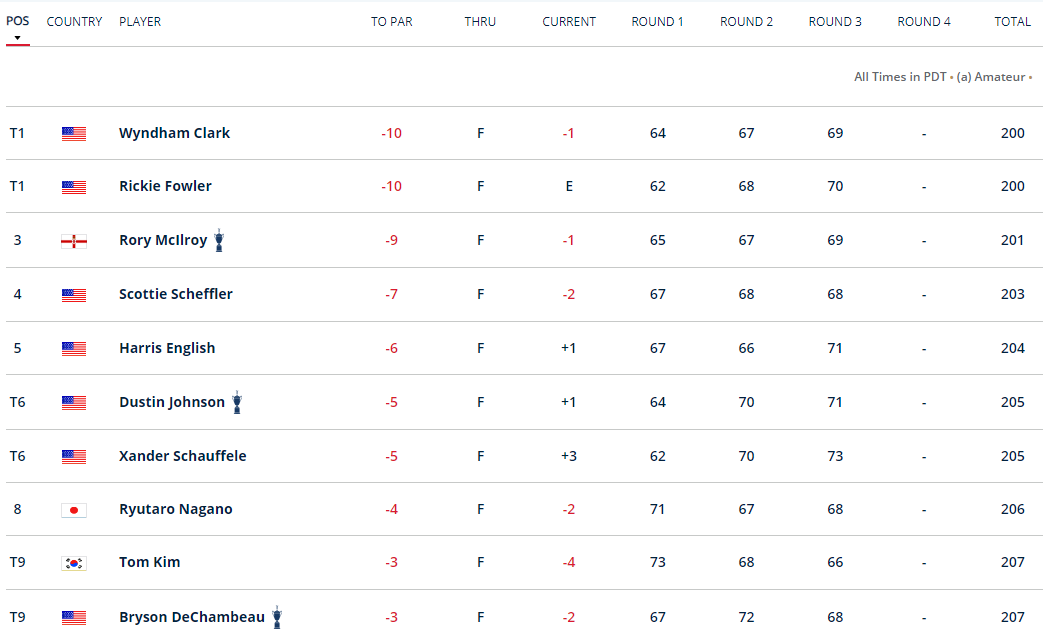Click the trophy icon beside Bryson DeChambeau
1043x643 pixels.
coord(277,617)
